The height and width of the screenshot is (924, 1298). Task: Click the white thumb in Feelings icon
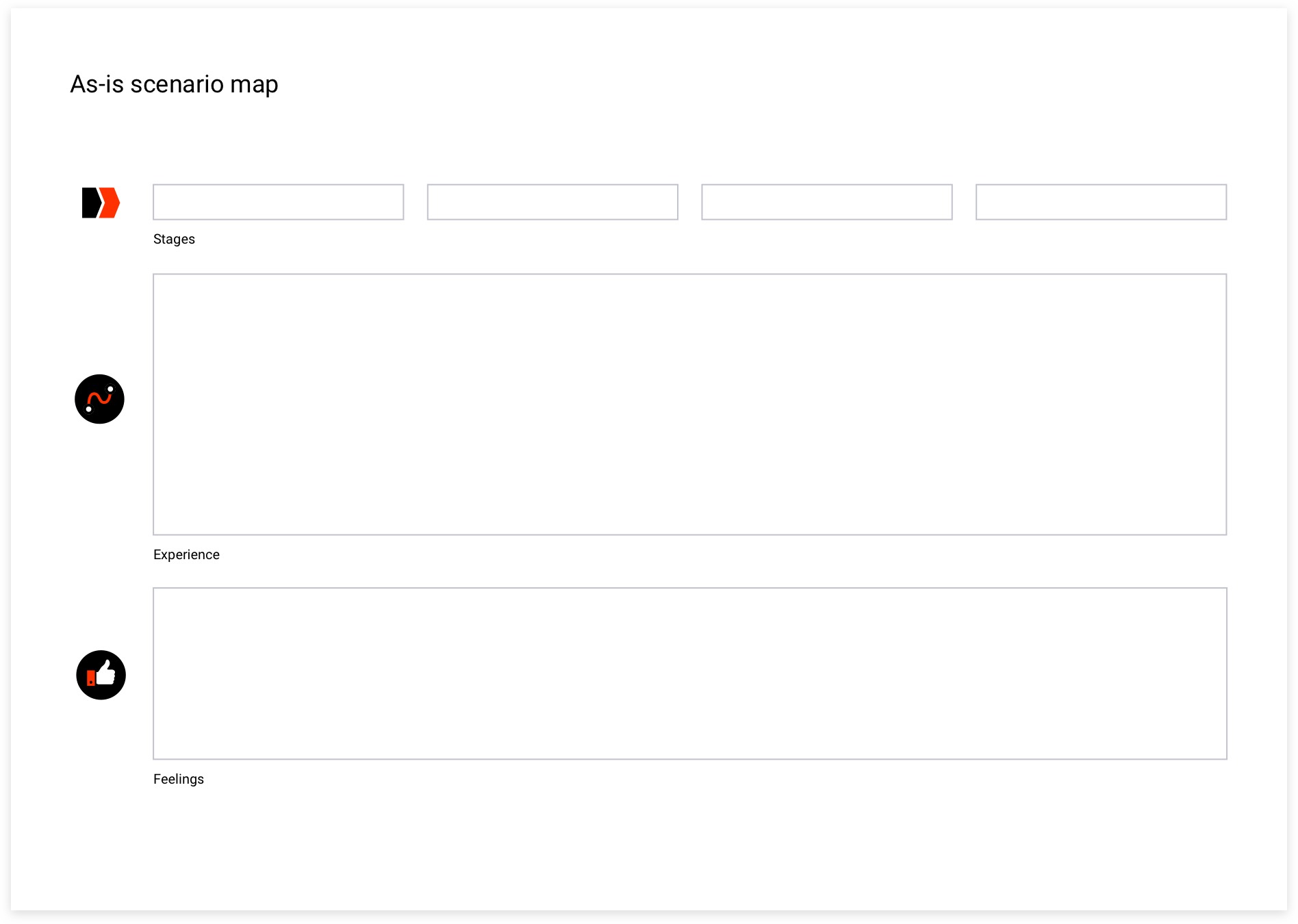pyautogui.click(x=106, y=673)
